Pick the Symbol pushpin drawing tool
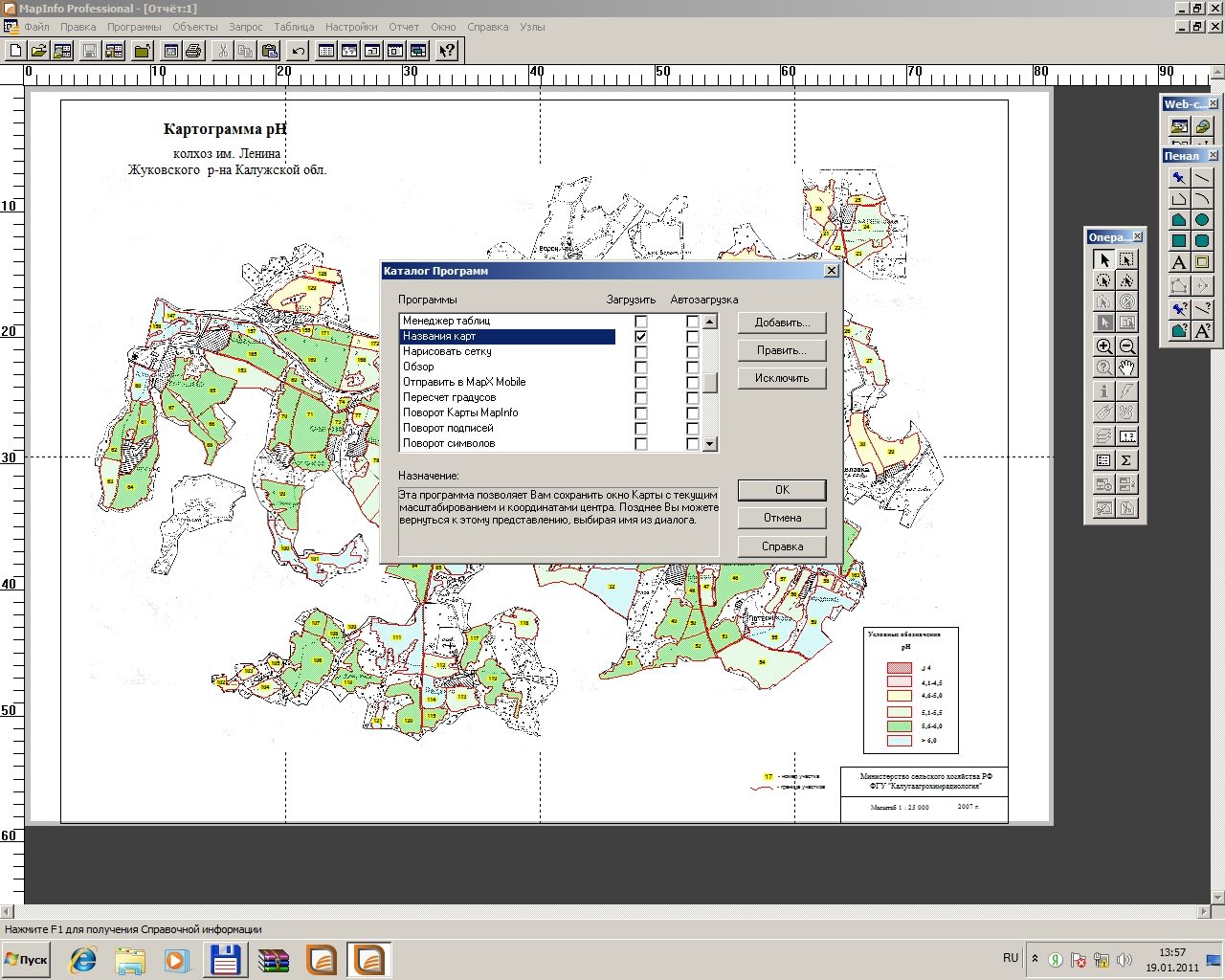The image size is (1225, 980). click(x=1179, y=178)
